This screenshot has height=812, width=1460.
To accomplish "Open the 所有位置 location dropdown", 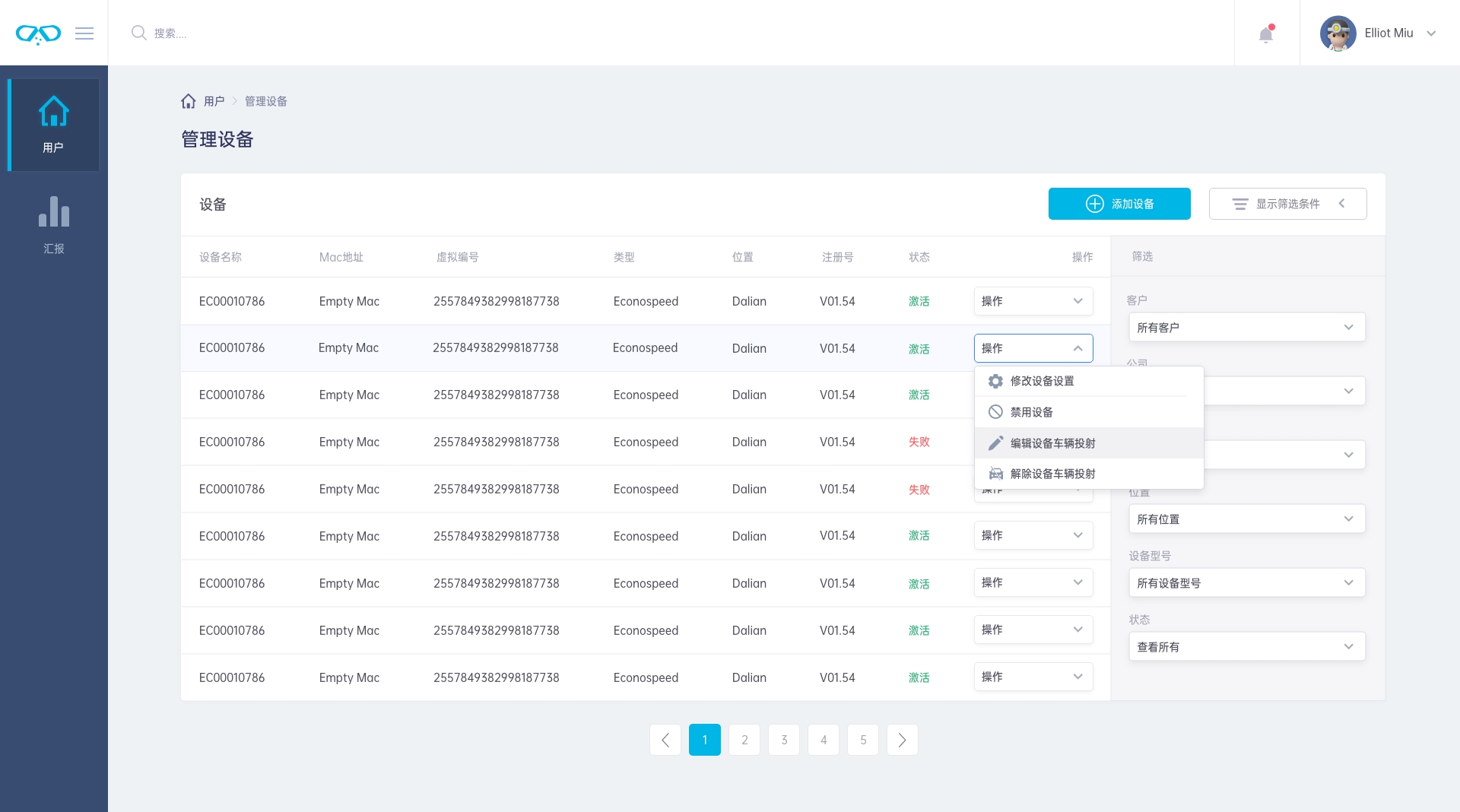I will pos(1246,519).
